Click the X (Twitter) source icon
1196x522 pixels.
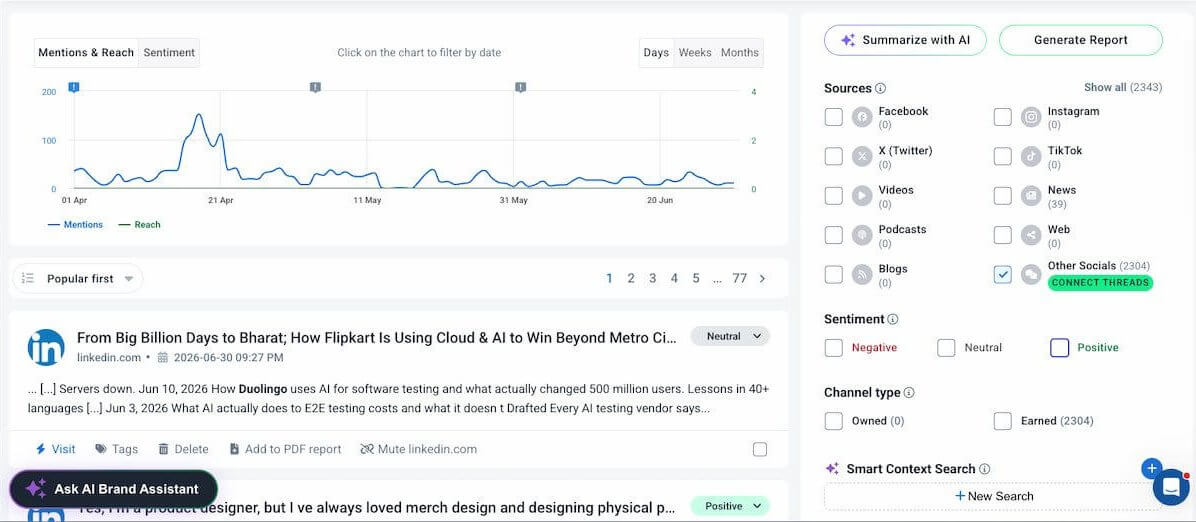(x=862, y=156)
